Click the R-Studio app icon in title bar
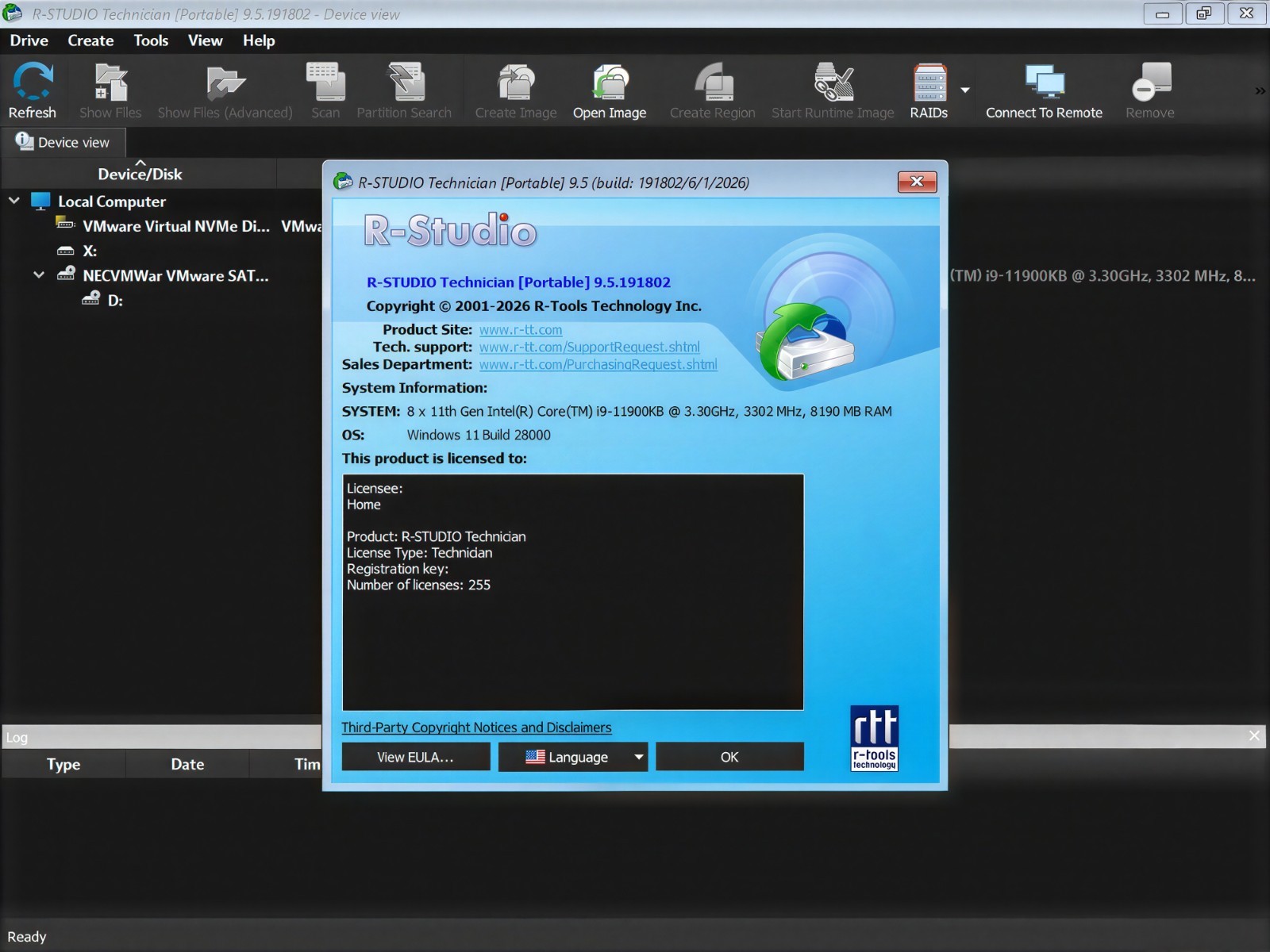The width and height of the screenshot is (1270, 952). coord(13,13)
